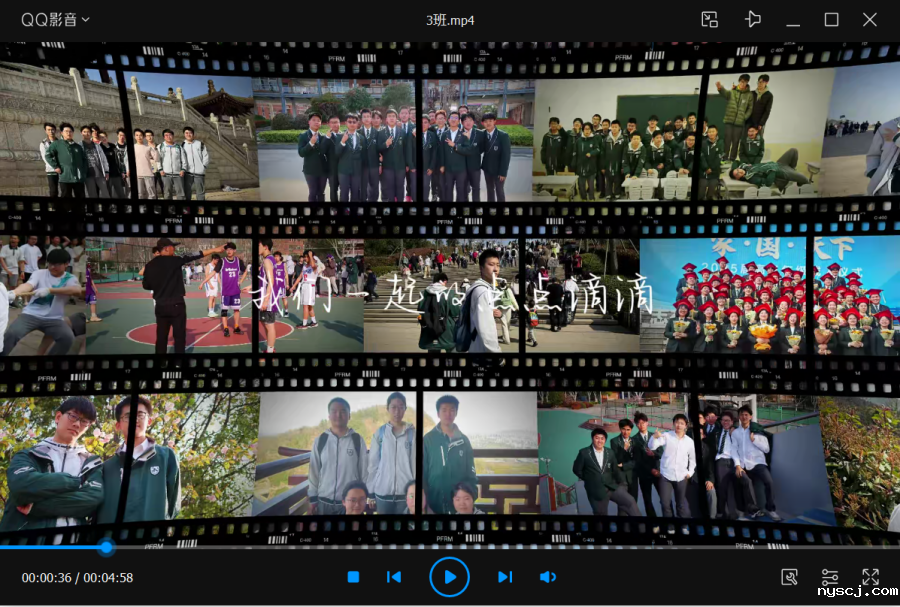900x607 pixels.
Task: Skip to the next video
Action: click(505, 577)
